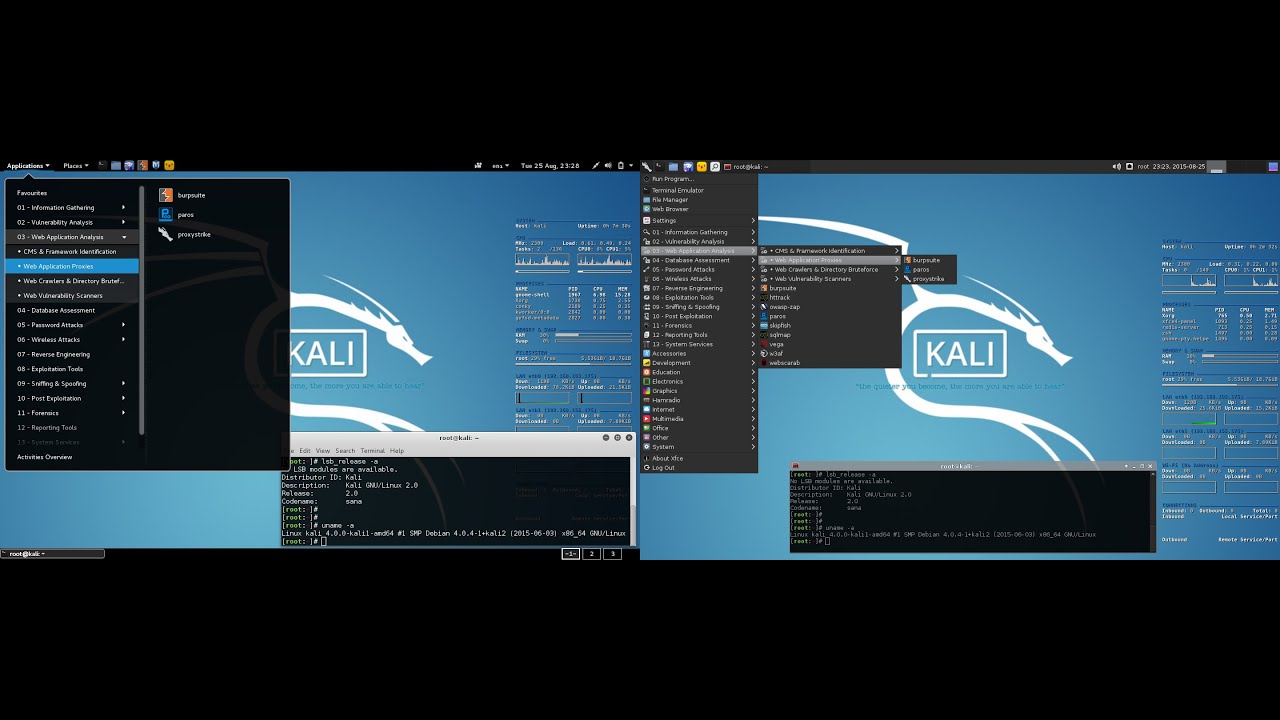
Task: Expand 05 - Password Attacks in GNOME menu
Action: coord(72,325)
